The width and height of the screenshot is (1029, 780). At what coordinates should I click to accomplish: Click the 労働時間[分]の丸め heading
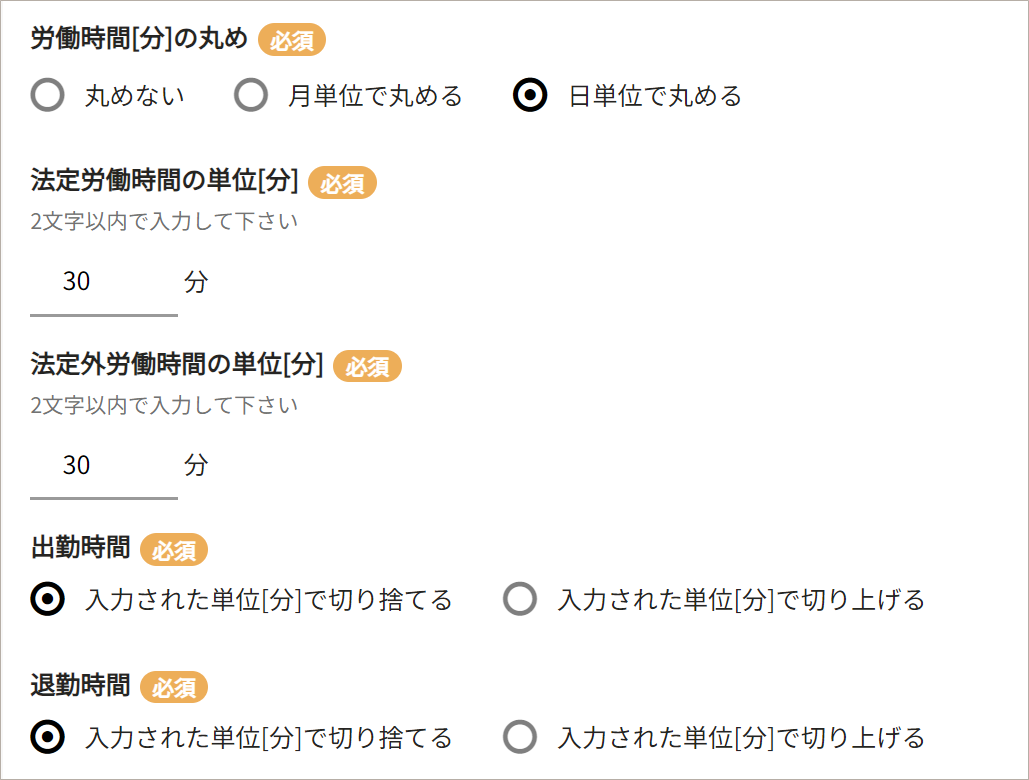coord(138,40)
